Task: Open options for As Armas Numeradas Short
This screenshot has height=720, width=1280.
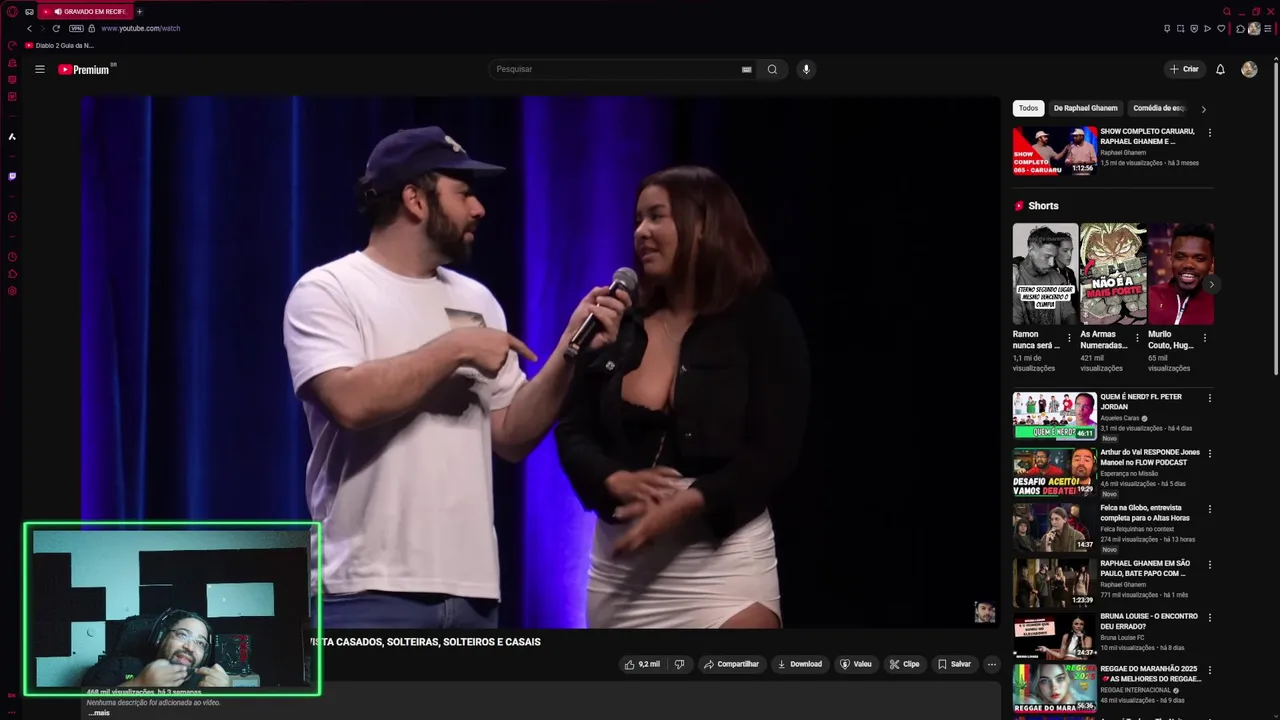Action: pos(1137,338)
